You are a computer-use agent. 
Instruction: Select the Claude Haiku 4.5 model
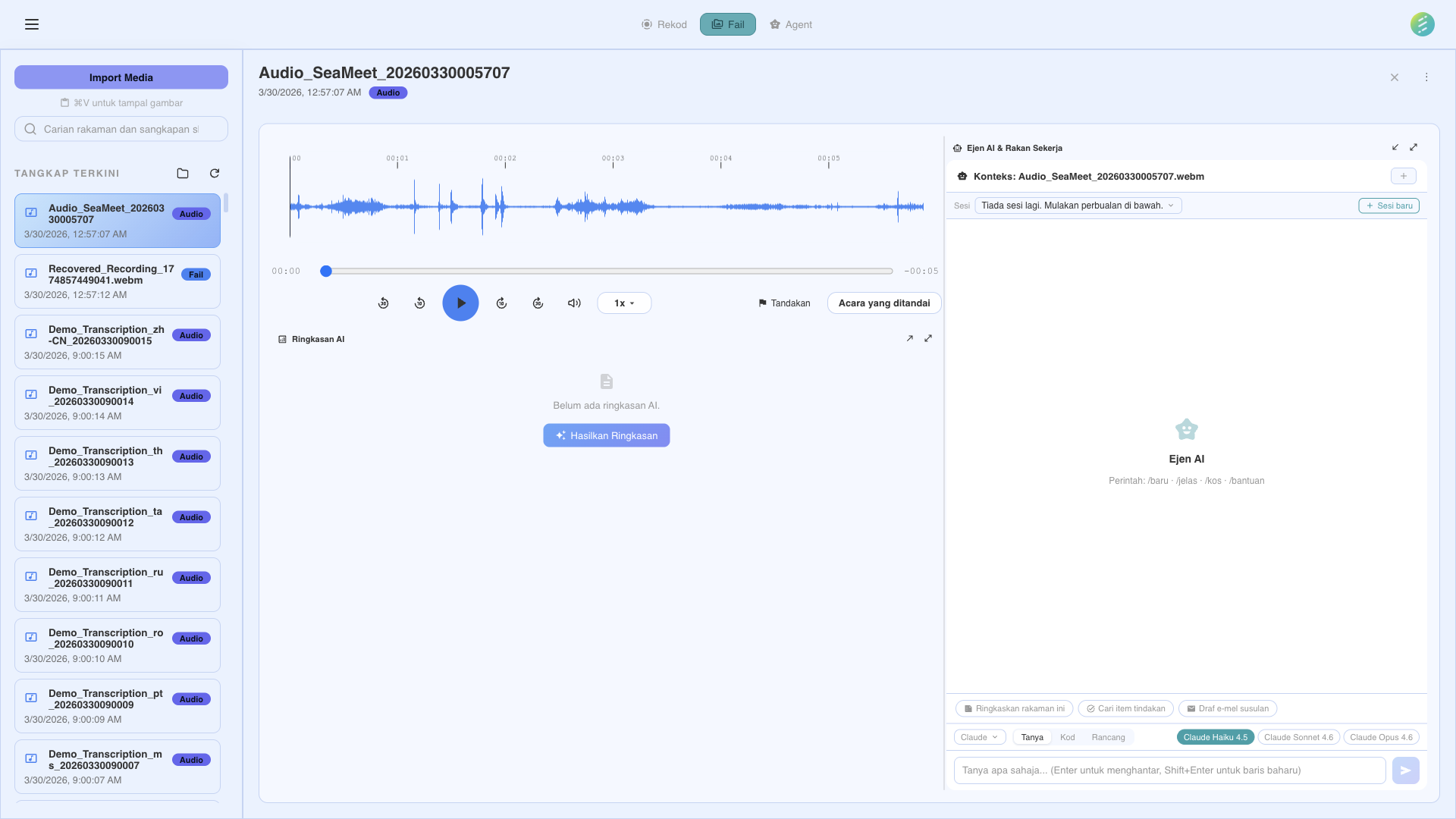click(1215, 737)
